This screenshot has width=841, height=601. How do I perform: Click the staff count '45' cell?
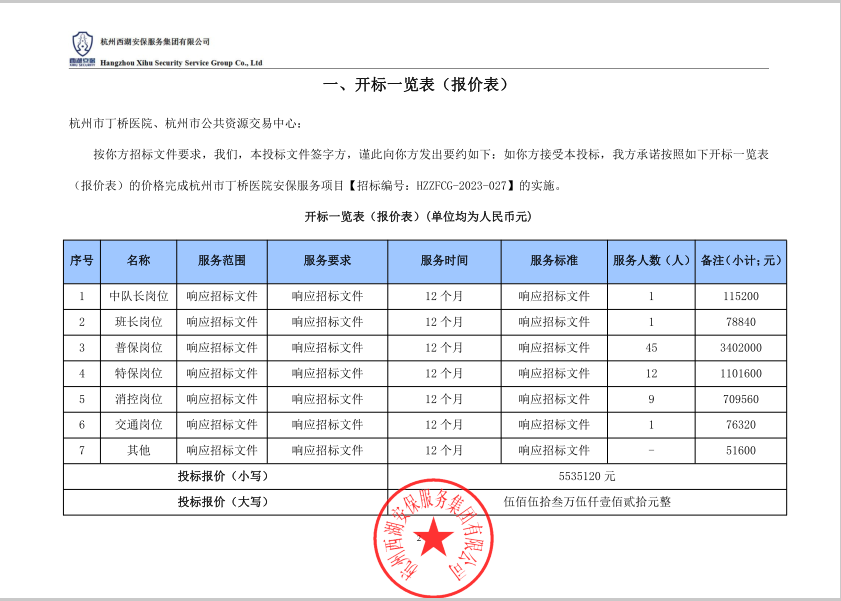click(651, 347)
